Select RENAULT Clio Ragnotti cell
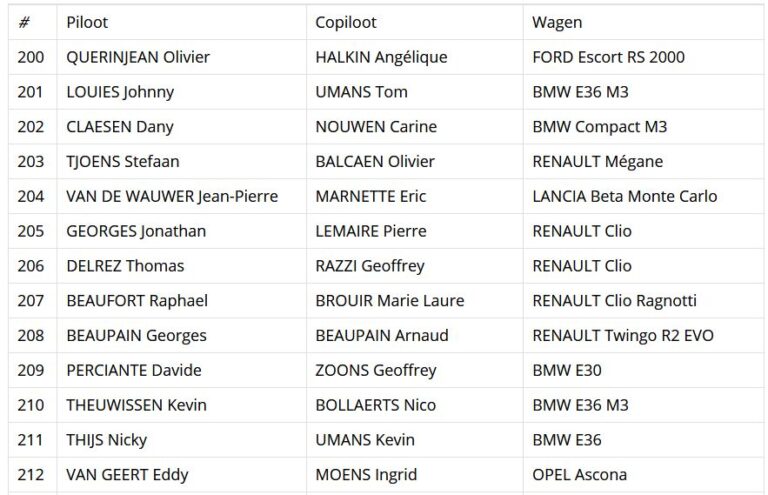 point(643,301)
